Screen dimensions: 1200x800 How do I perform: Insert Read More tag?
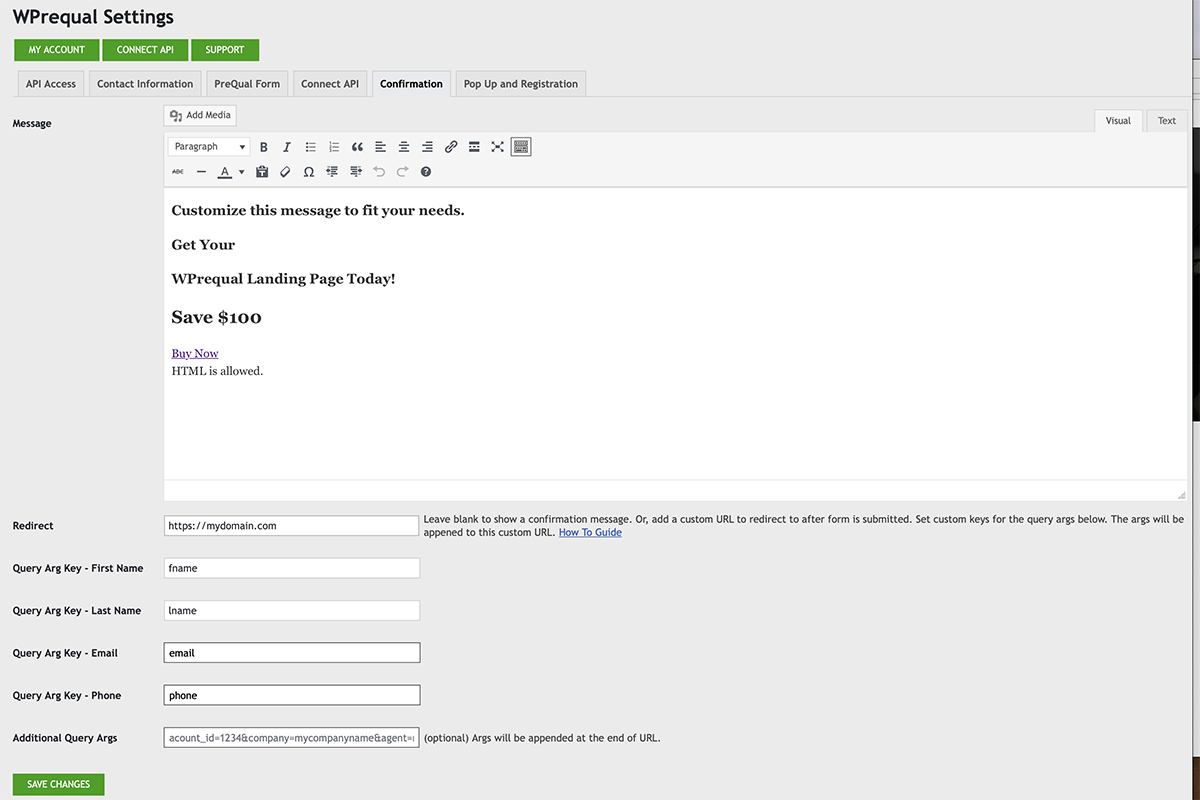[x=474, y=147]
